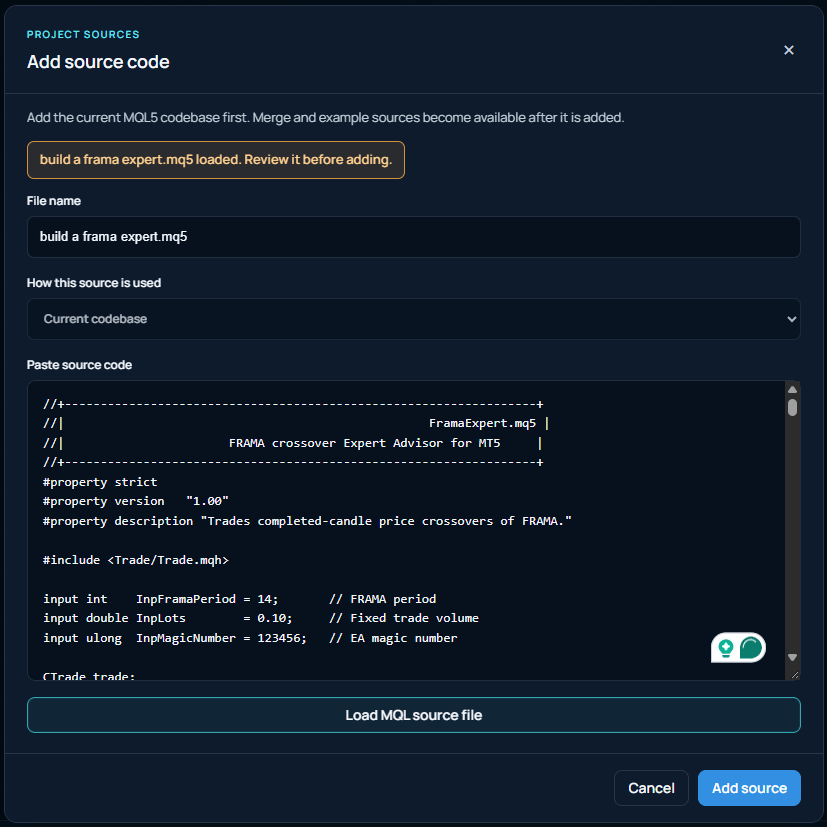The image size is (827, 827).
Task: Click the Load MQL source file button
Action: point(414,715)
